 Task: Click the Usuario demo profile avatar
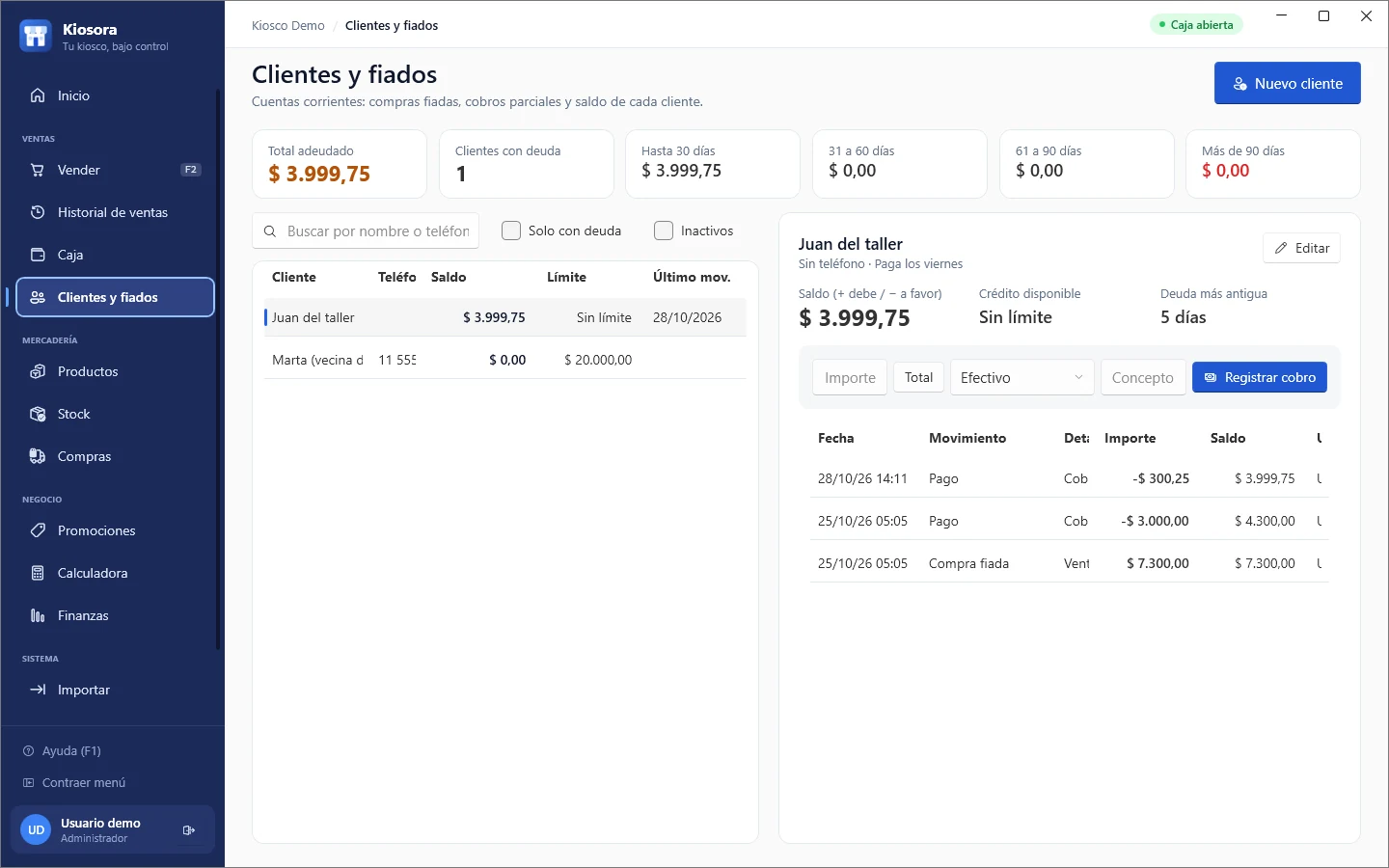pyautogui.click(x=36, y=829)
